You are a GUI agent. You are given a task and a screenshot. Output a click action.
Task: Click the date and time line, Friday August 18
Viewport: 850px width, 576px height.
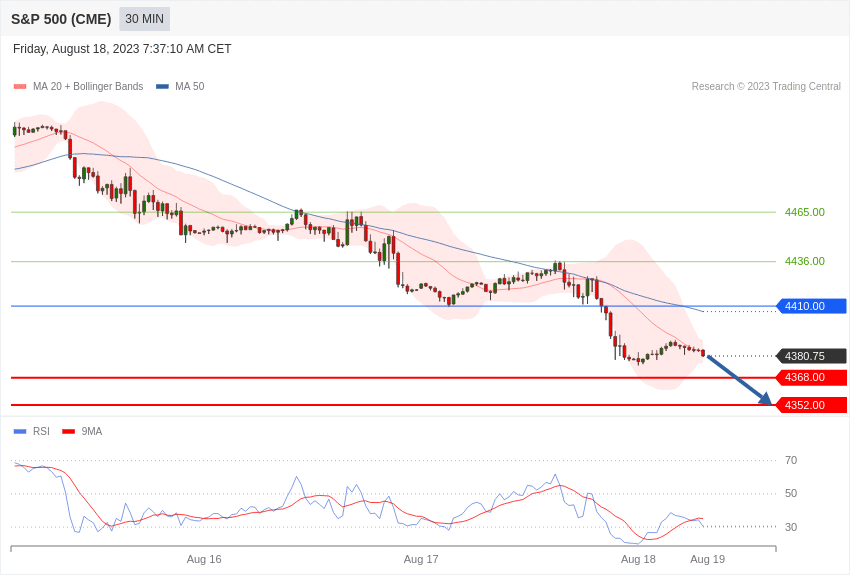point(122,49)
